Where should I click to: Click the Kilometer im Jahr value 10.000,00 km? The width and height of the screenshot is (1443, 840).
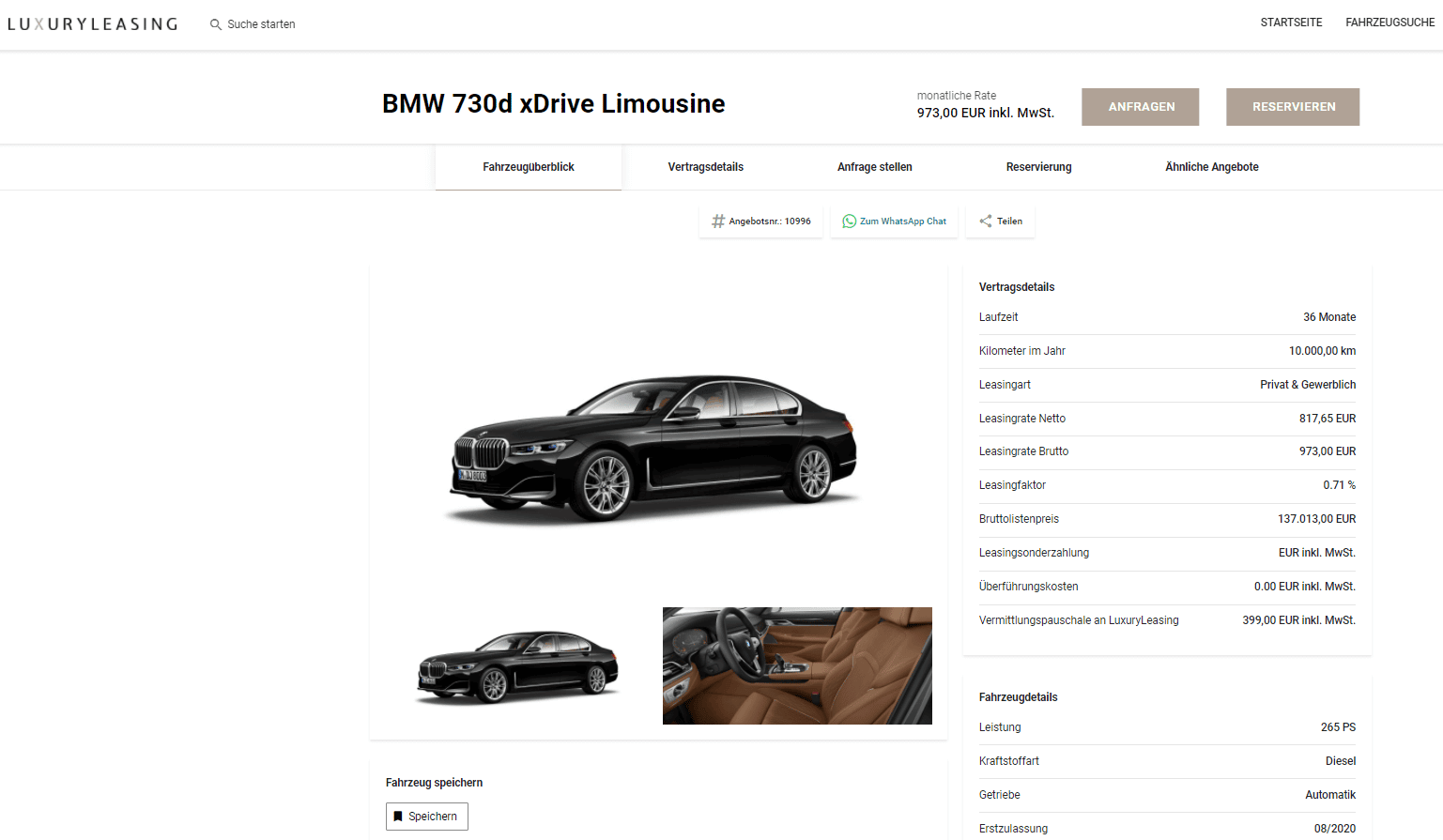[1322, 351]
